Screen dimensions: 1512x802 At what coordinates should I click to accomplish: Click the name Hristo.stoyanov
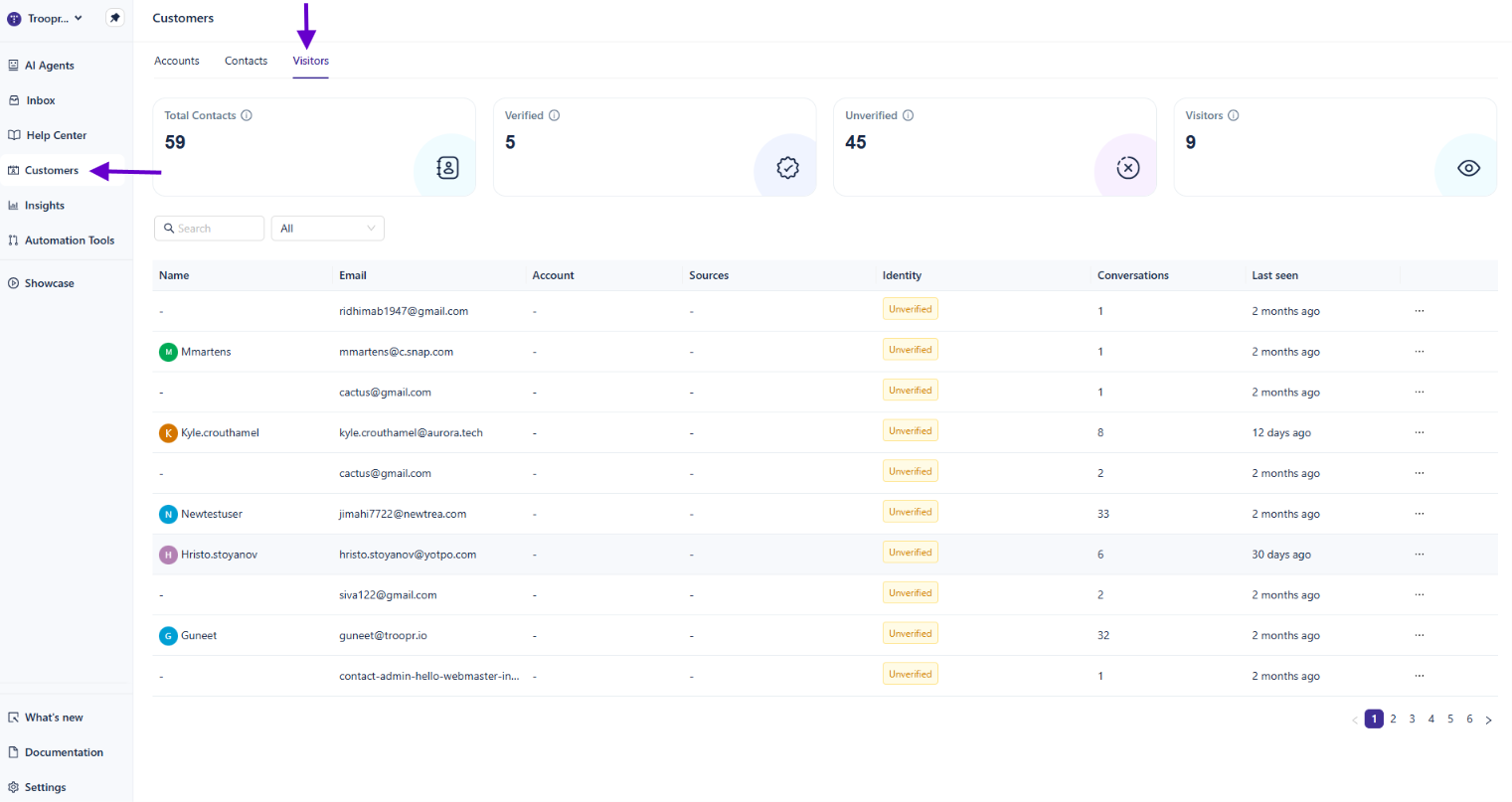point(219,555)
